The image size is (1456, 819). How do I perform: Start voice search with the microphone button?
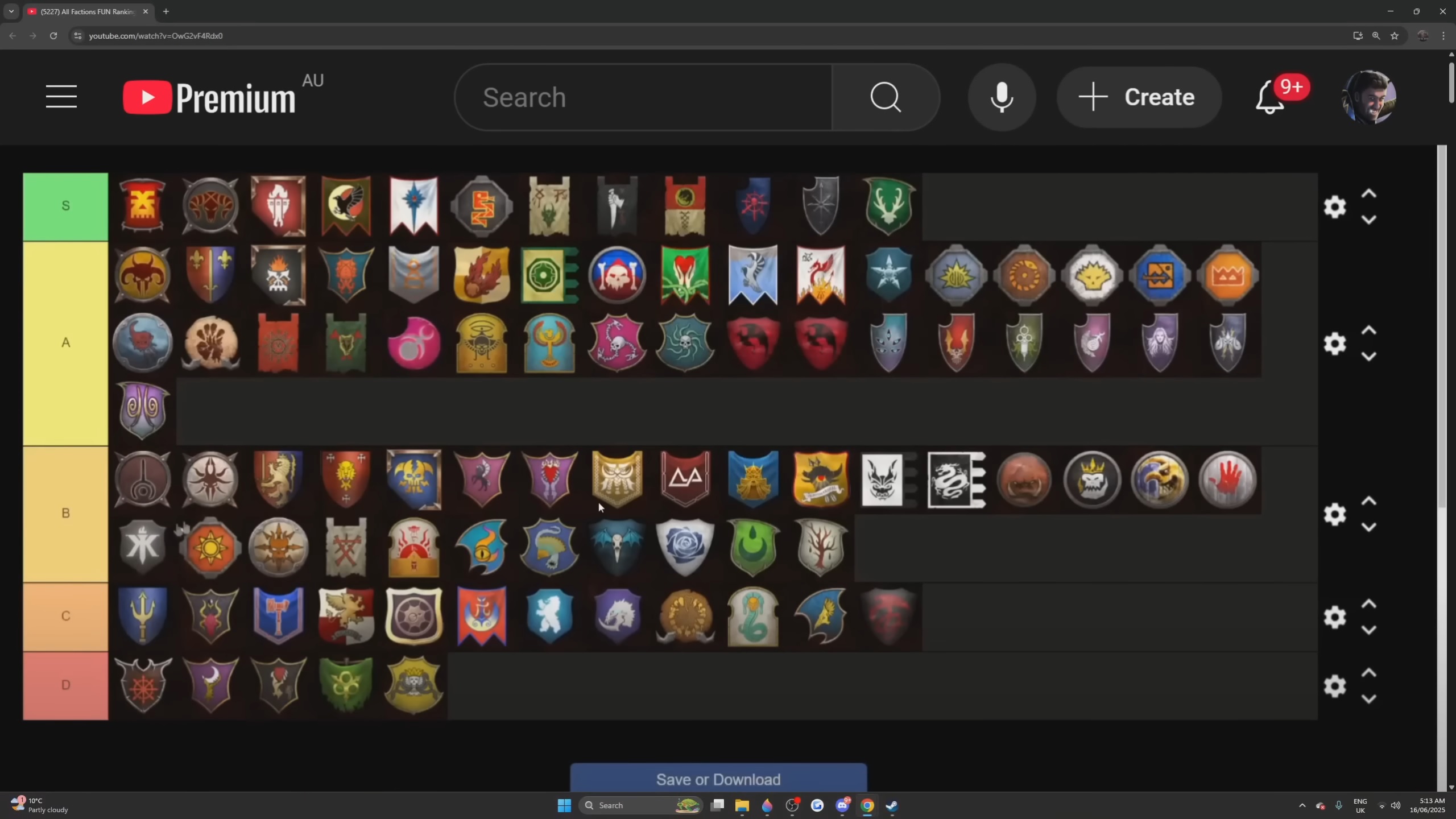[x=1002, y=97]
